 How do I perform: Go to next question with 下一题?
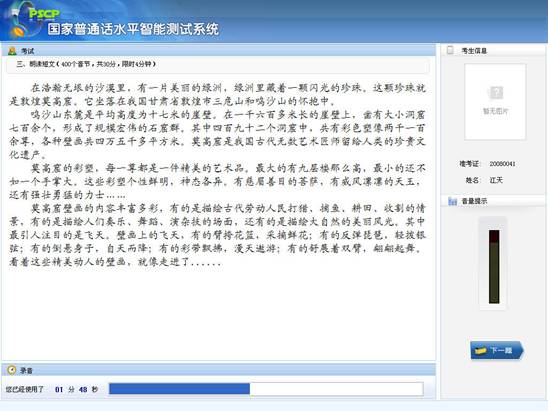(497, 350)
